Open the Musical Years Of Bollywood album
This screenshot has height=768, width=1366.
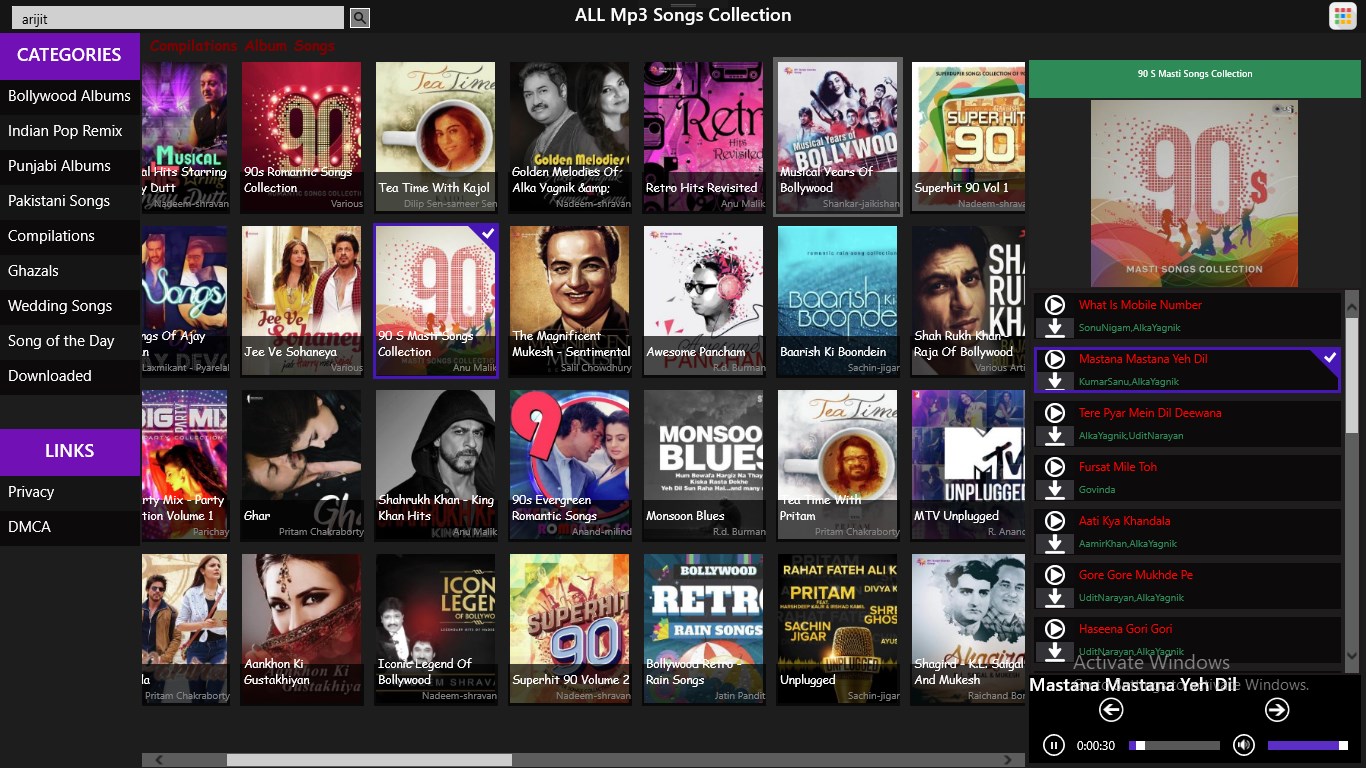838,137
